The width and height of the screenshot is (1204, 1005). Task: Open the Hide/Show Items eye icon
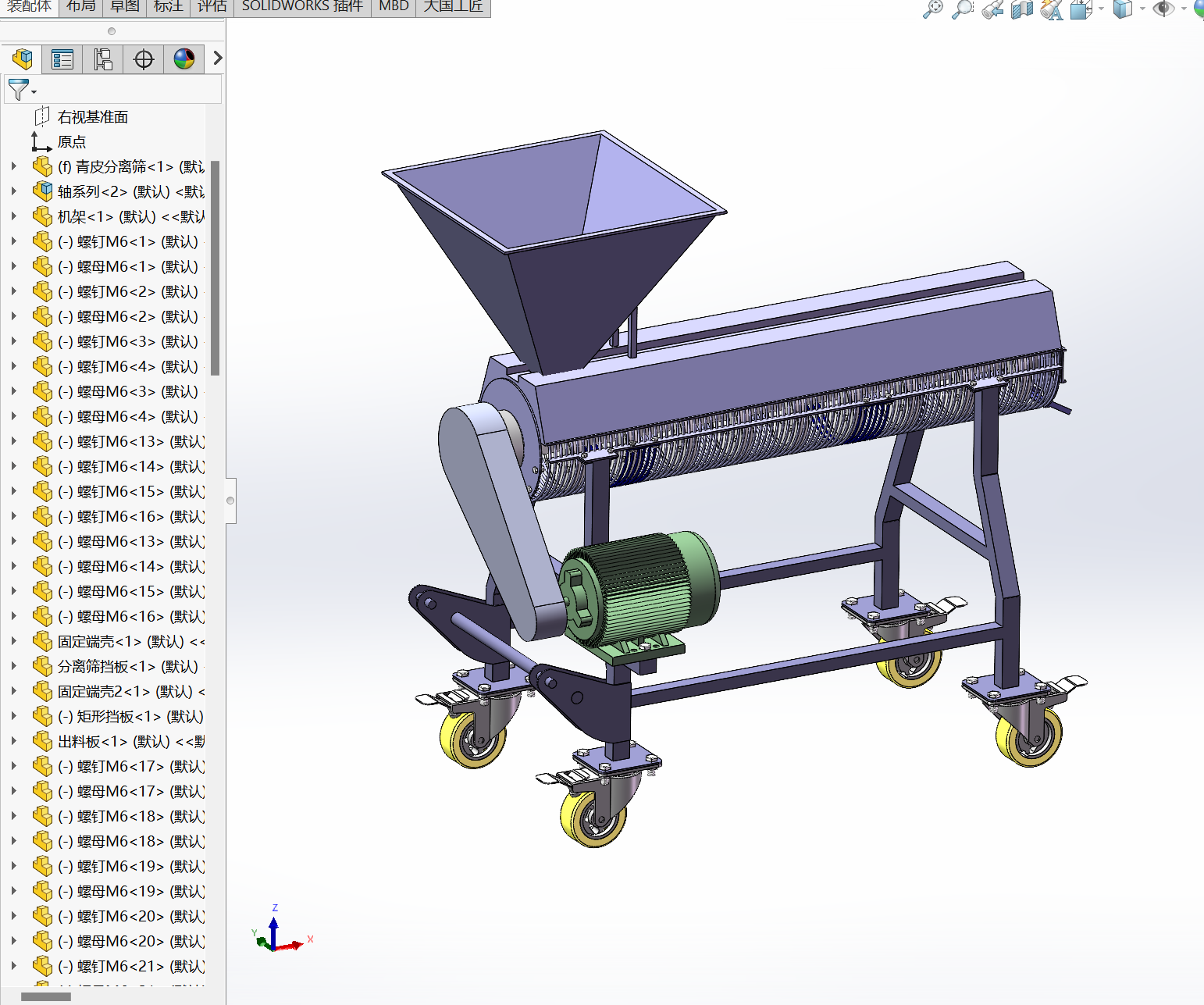[x=1163, y=9]
